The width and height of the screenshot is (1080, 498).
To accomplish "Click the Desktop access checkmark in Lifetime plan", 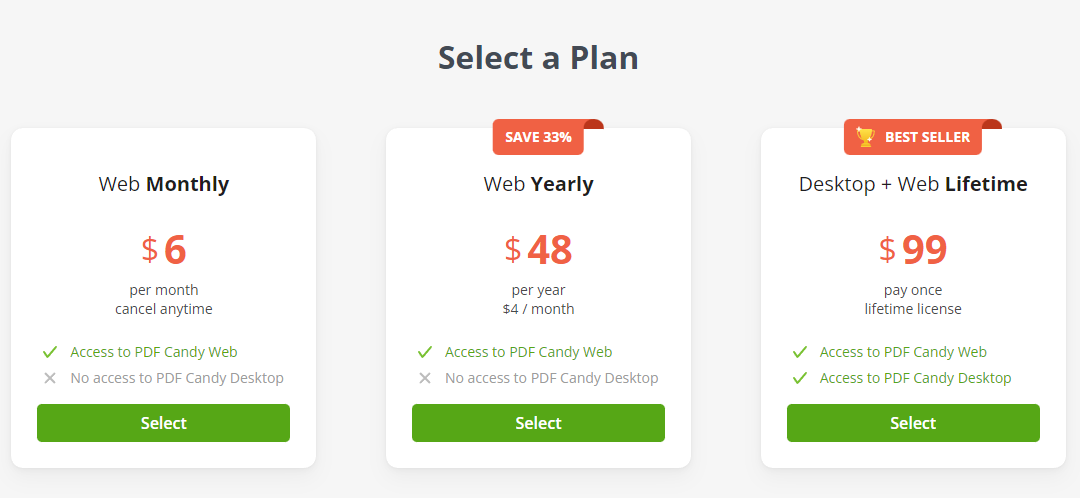I will tap(800, 378).
